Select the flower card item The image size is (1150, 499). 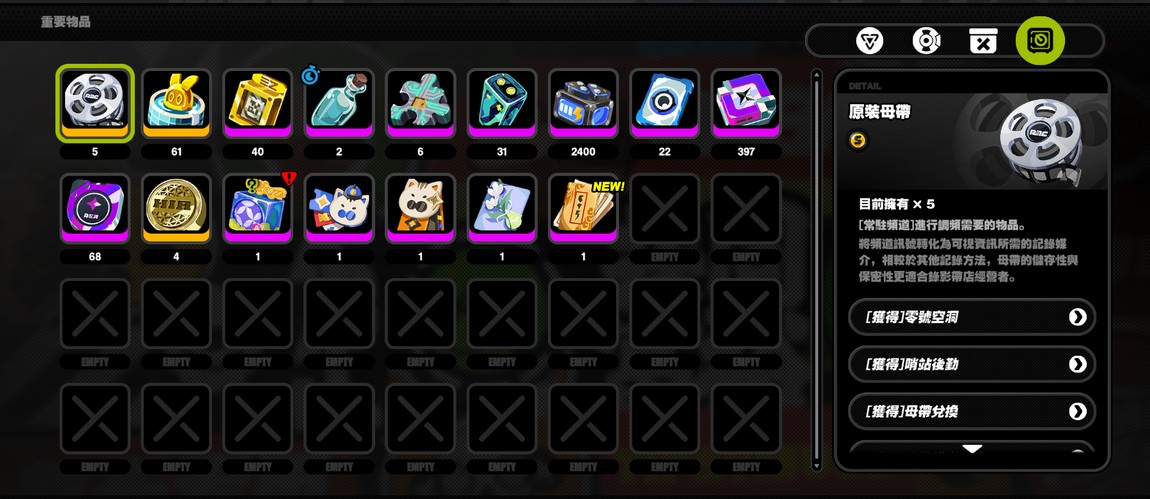[502, 208]
